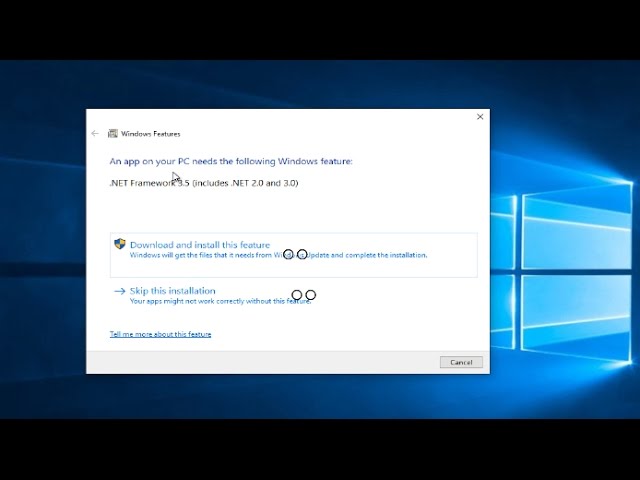Screen dimensions: 640x480
Task: Click 'Your apps might not work correctly' text
Action: (220, 301)
